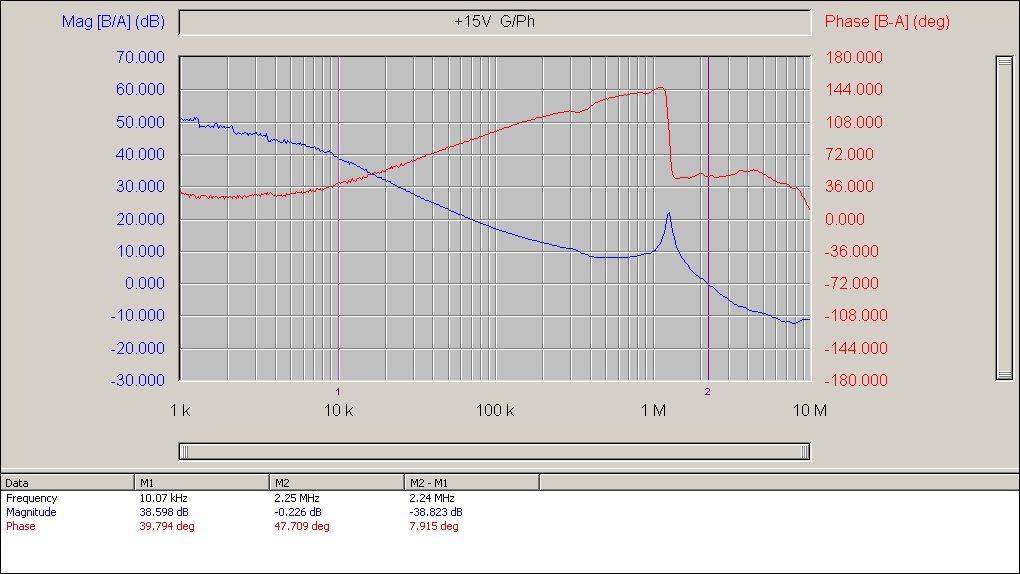Click the top handle of vertical scrollbar
The image size is (1020, 574).
[x=1004, y=62]
